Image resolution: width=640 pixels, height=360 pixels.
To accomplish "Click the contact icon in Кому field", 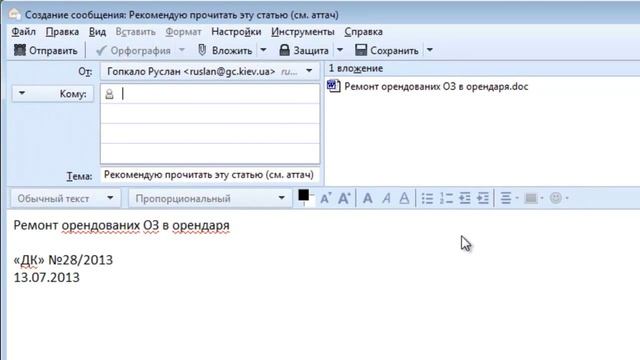I will point(109,94).
